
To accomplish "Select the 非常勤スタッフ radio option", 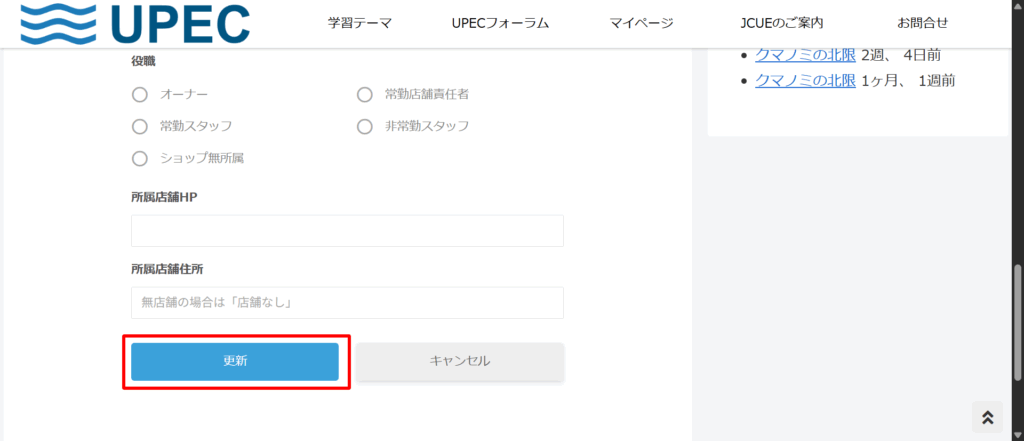I will [x=365, y=126].
